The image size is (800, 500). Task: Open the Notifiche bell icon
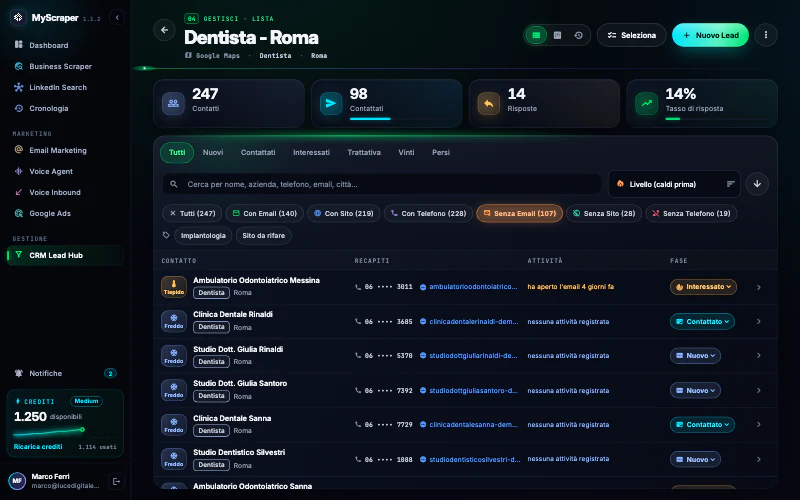pyautogui.click(x=19, y=373)
